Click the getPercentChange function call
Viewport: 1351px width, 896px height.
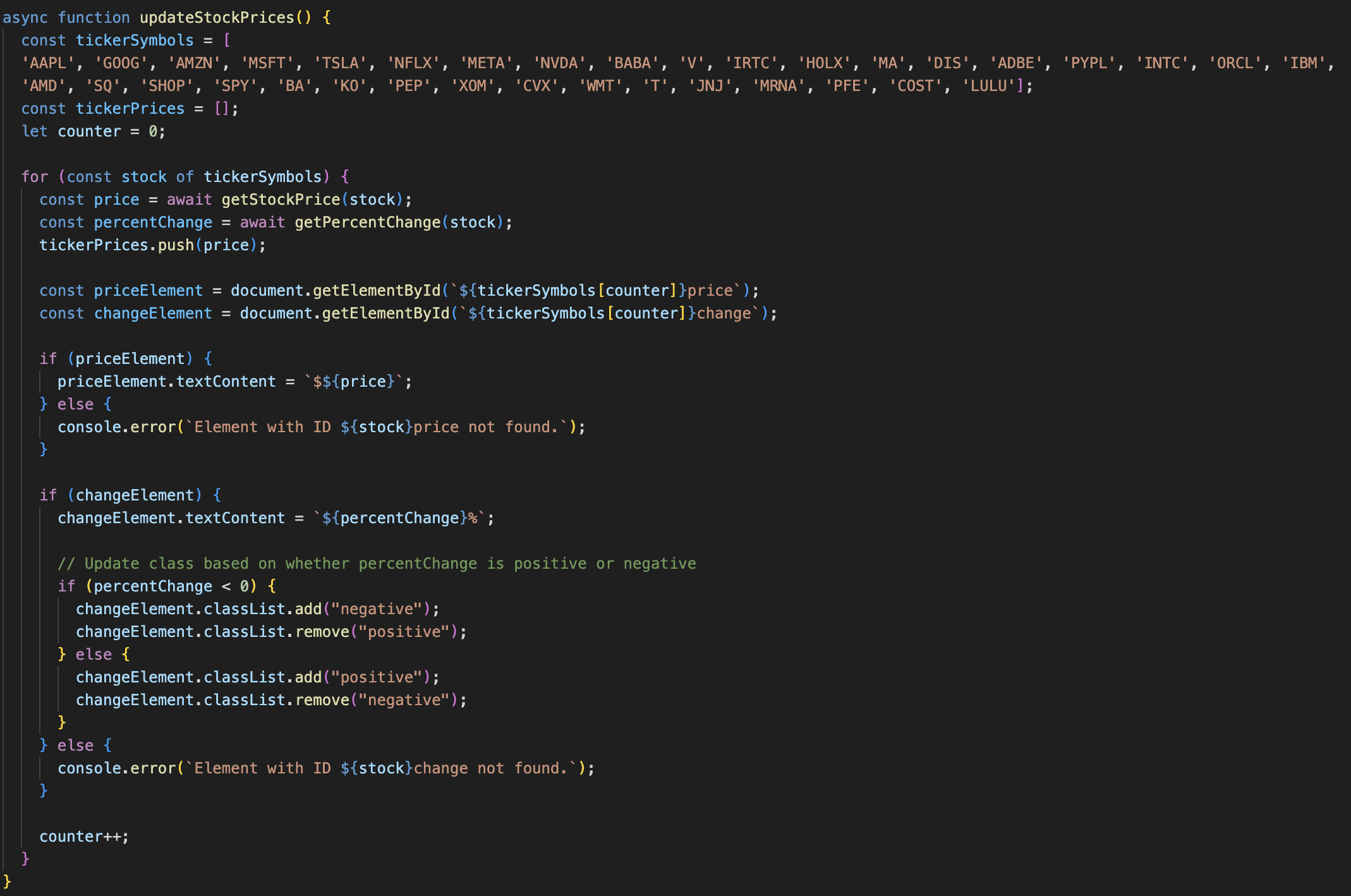367,222
